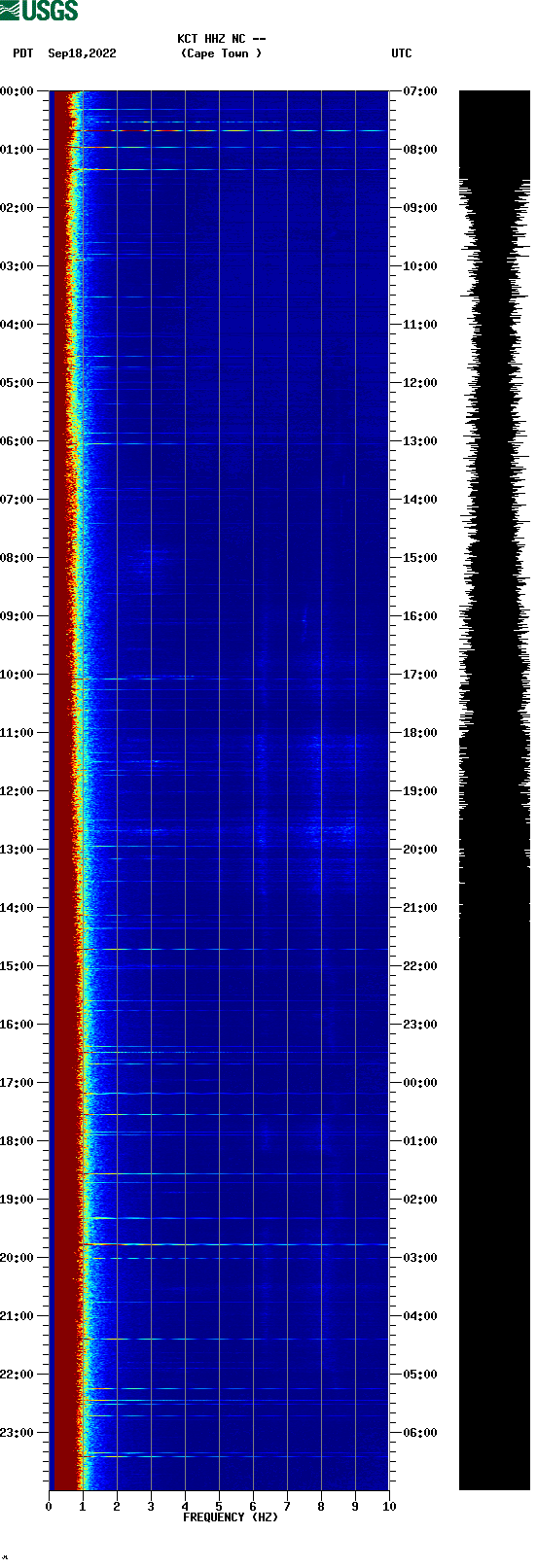This screenshot has width=537, height=1568.
Task: Click the 15:00 PDT time tick
Action: (17, 966)
